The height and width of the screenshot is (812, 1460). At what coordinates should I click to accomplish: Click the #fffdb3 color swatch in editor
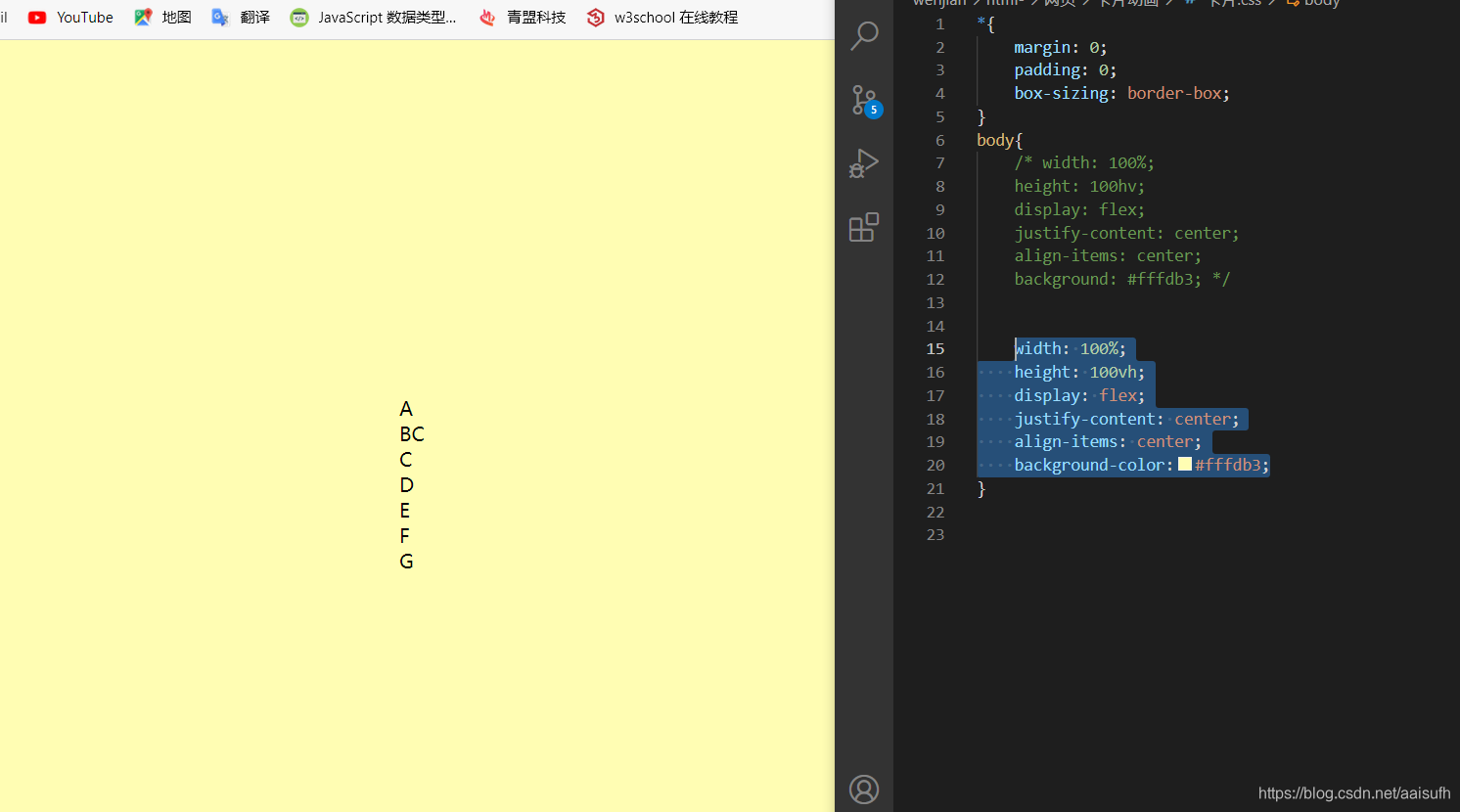pyautogui.click(x=1185, y=465)
